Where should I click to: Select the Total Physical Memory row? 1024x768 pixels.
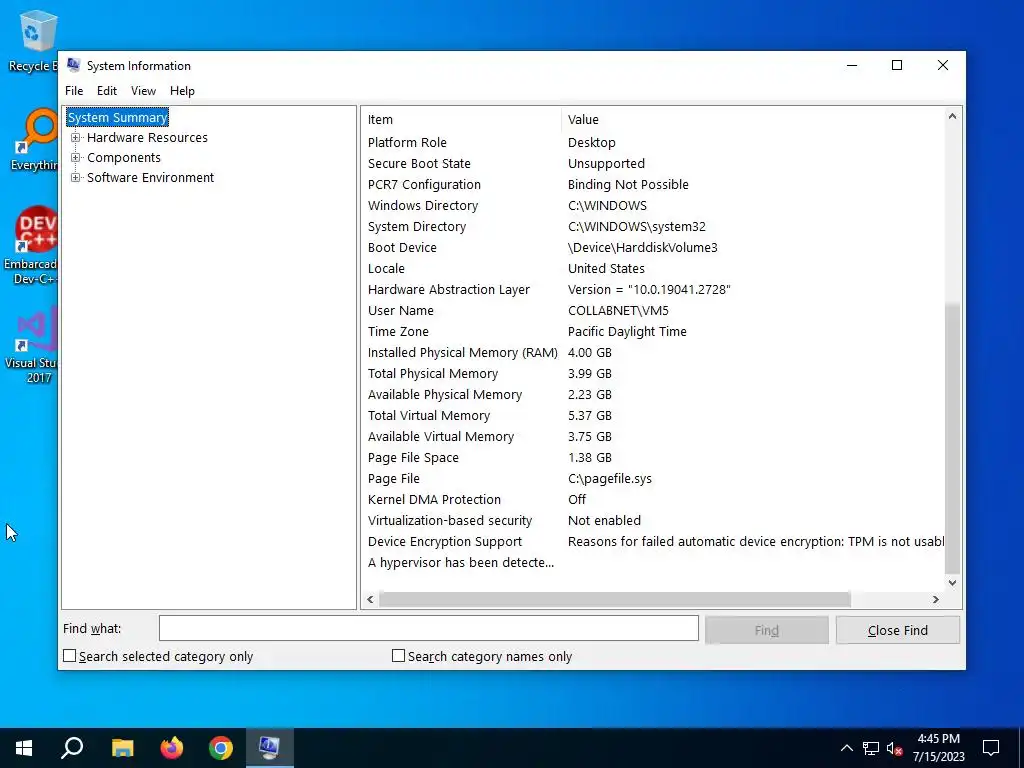(x=653, y=374)
